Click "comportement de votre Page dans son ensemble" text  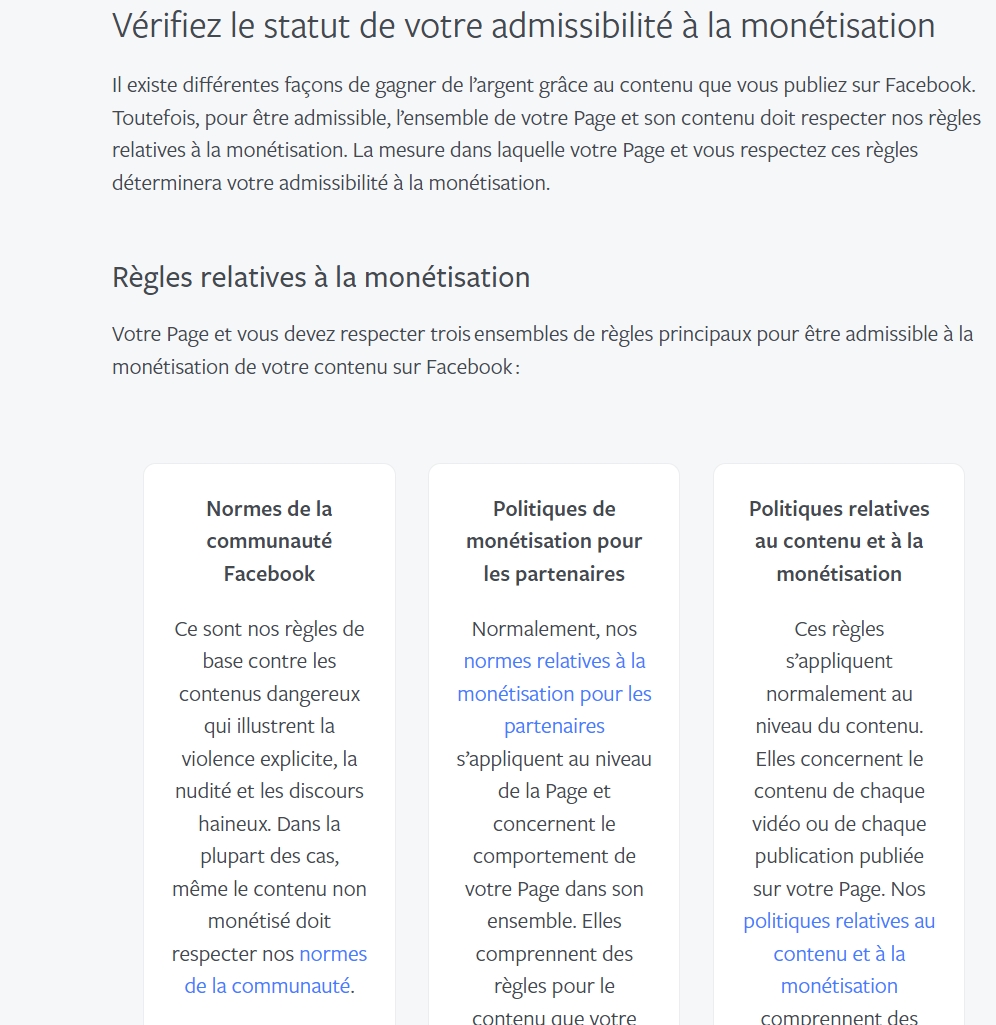[x=554, y=873]
